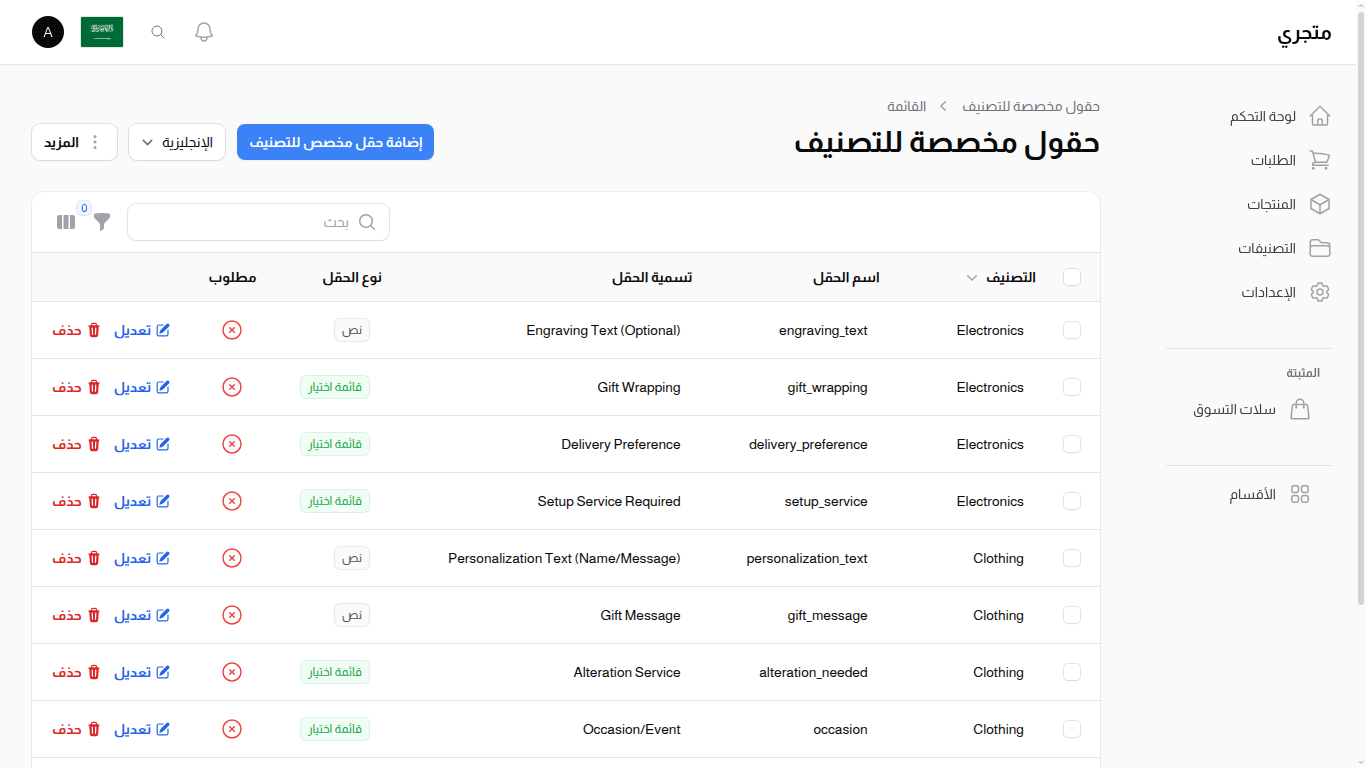Open the المزيد options menu
This screenshot has width=1366, height=768.
[x=74, y=142]
